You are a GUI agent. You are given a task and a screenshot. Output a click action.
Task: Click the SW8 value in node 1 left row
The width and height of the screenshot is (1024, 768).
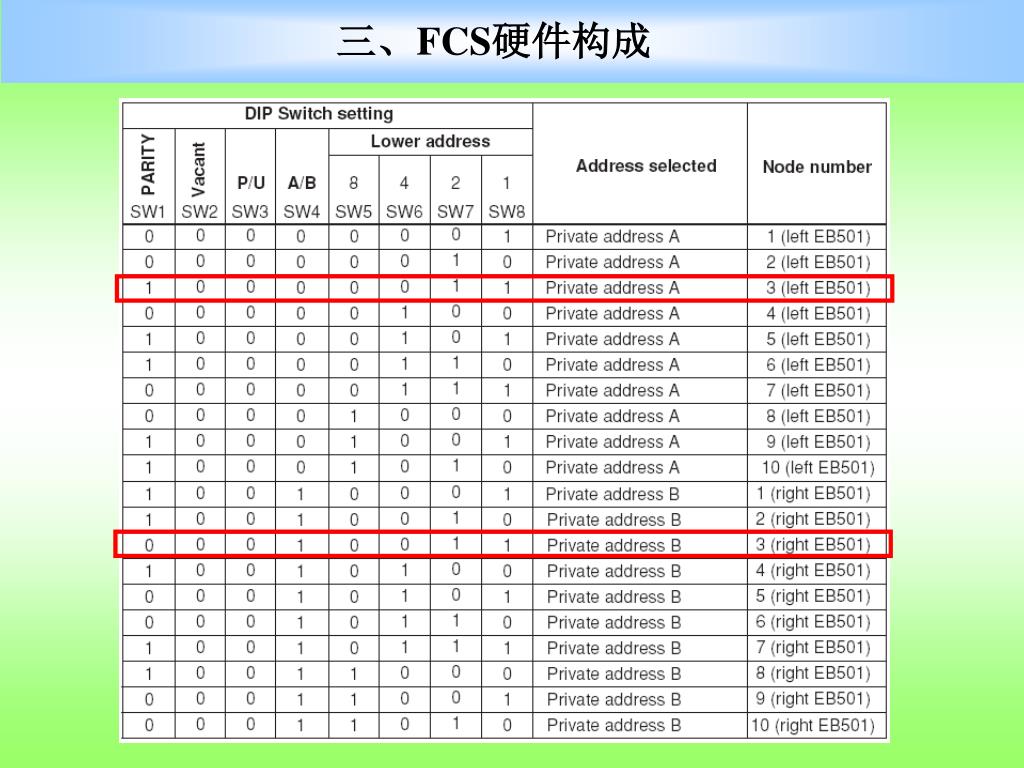[x=507, y=236]
